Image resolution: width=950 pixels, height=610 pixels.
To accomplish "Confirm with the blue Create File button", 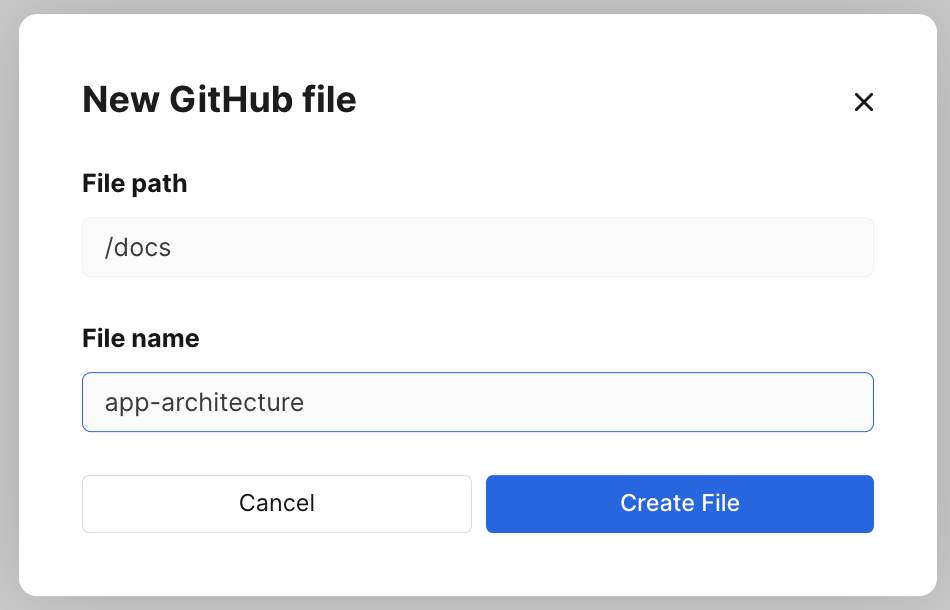I will 680,504.
